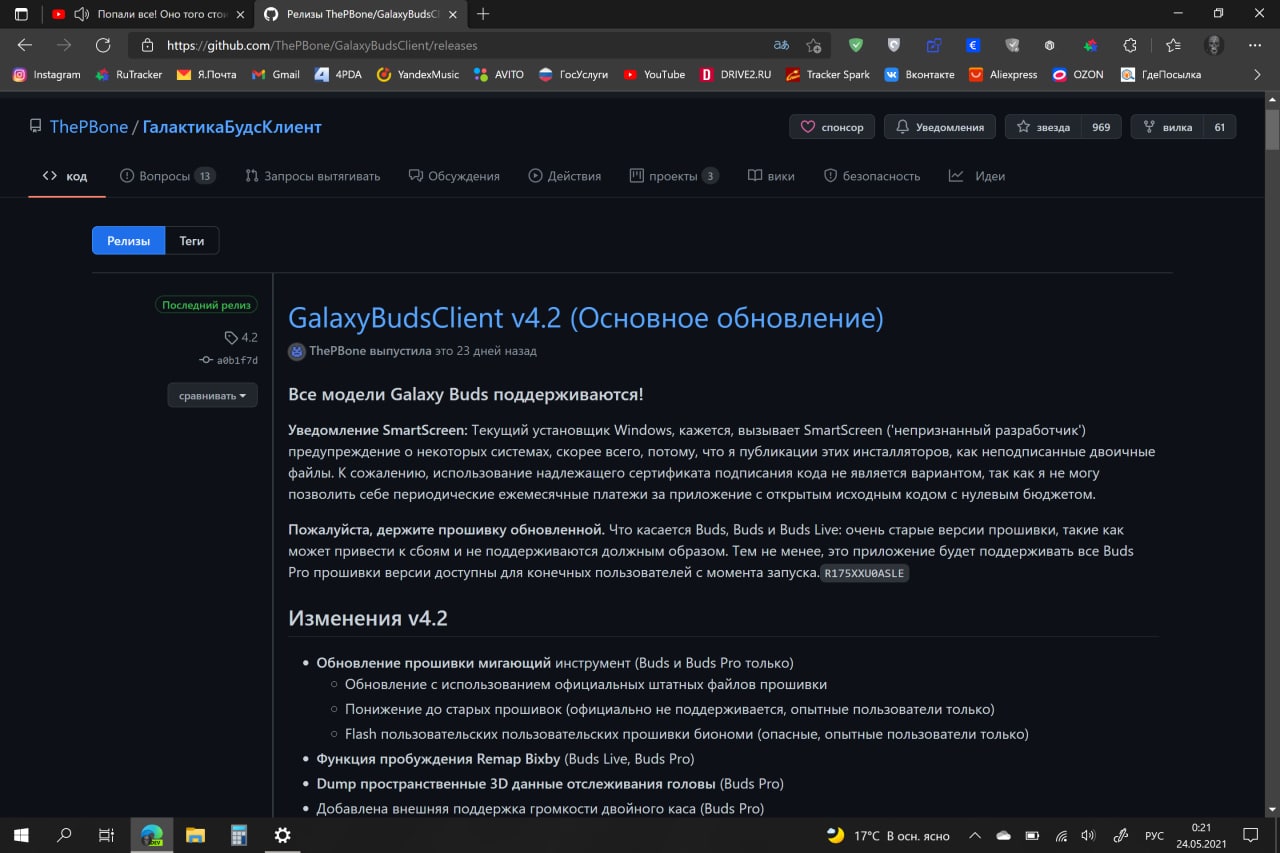Click the спонсор heart button
This screenshot has height=853, width=1280.
pos(832,127)
